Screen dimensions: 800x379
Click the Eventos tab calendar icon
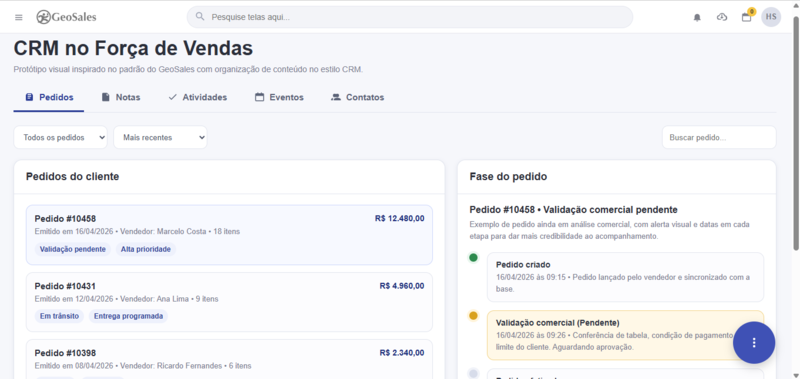259,97
